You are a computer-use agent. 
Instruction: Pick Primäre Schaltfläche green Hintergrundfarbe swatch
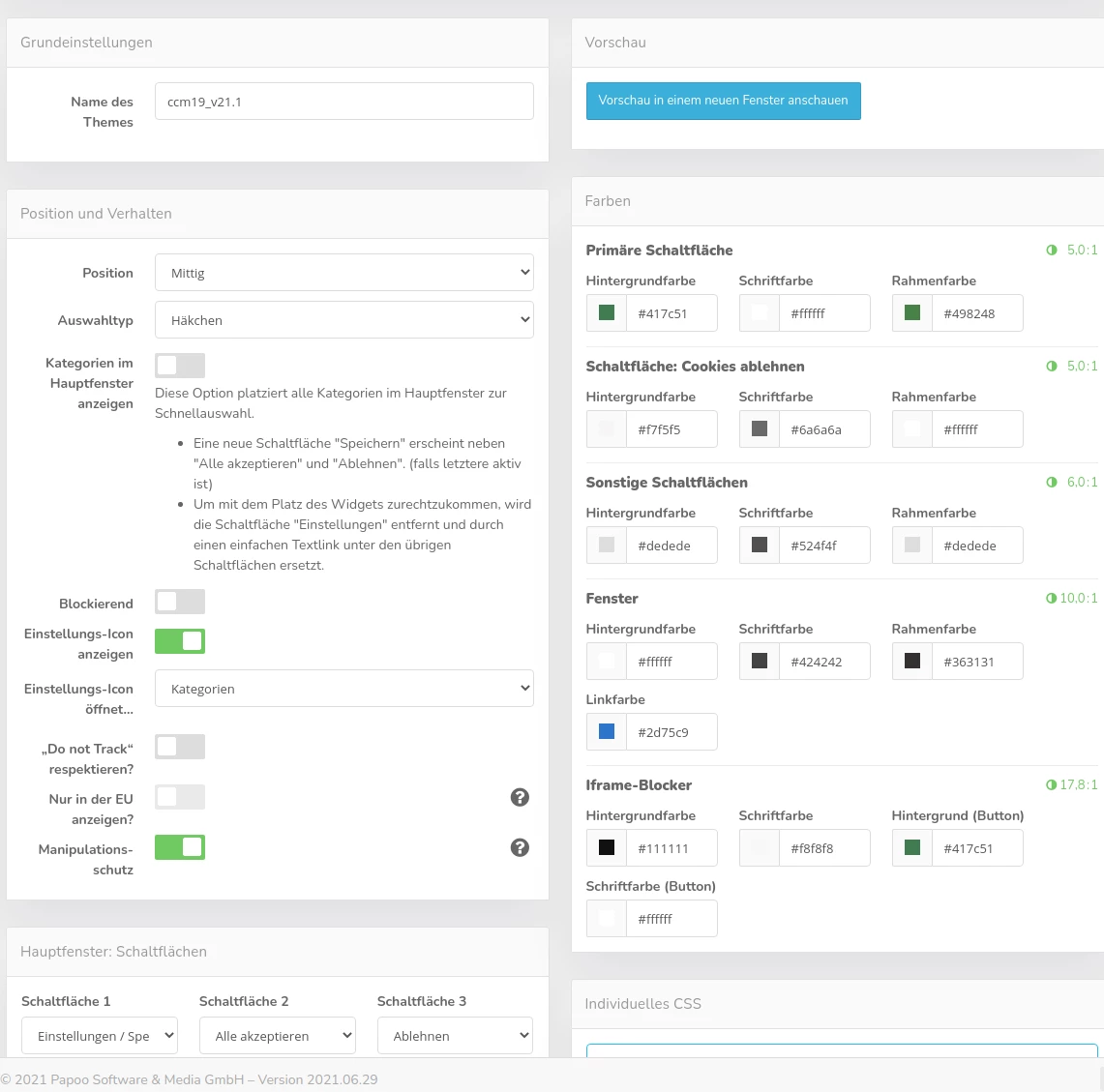click(607, 313)
